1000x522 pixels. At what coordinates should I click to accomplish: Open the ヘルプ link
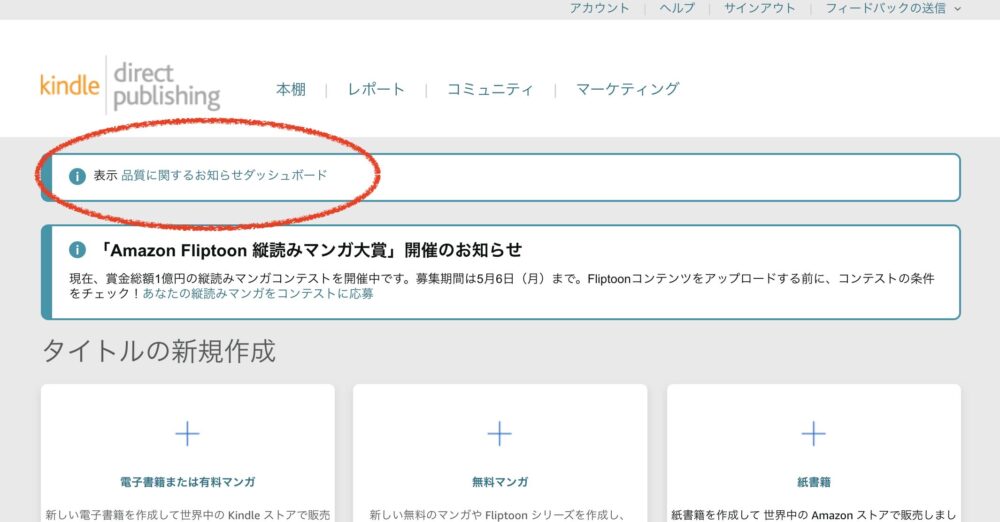(x=677, y=8)
